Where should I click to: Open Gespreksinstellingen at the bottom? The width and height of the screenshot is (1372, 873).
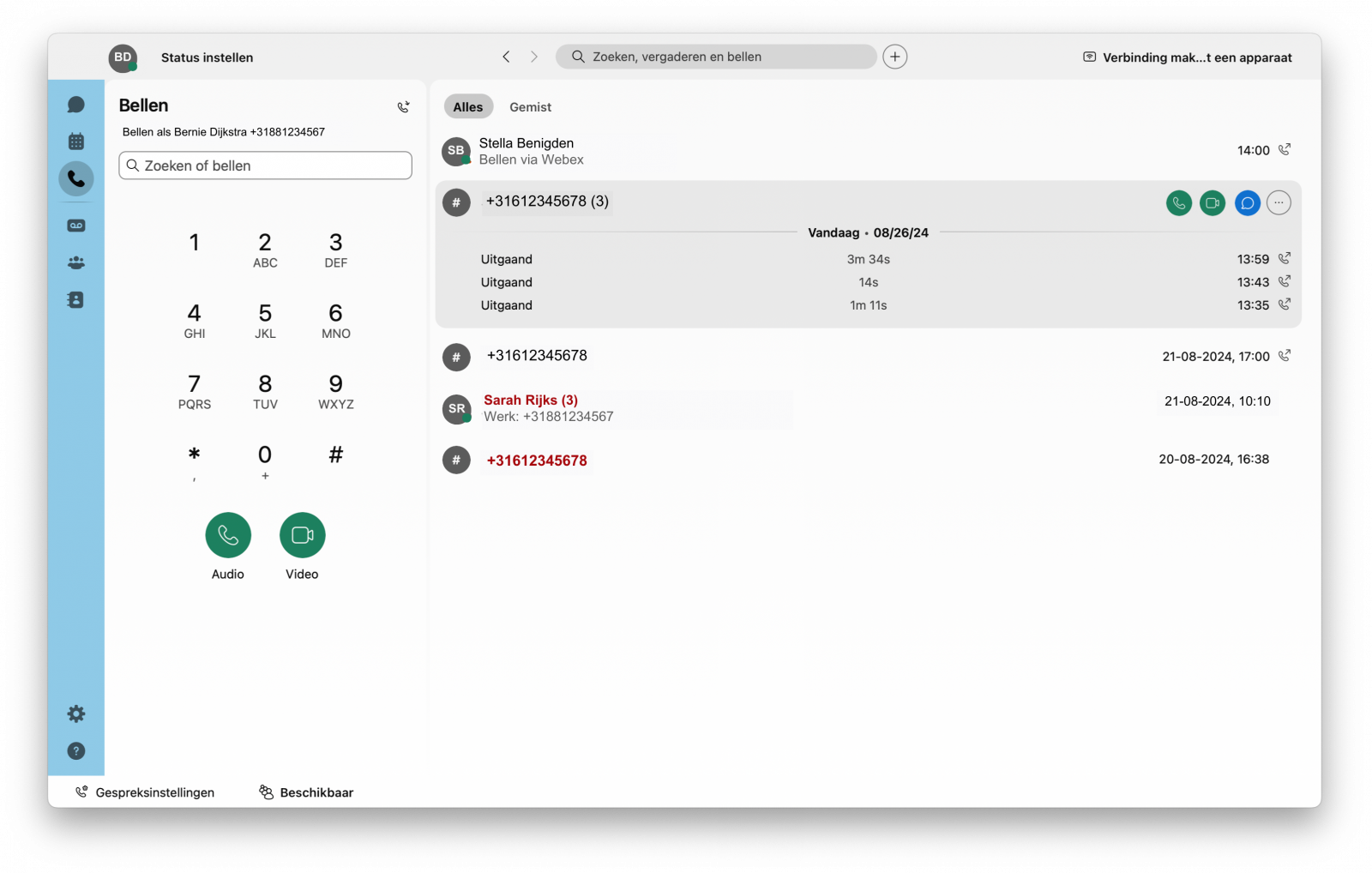[145, 792]
